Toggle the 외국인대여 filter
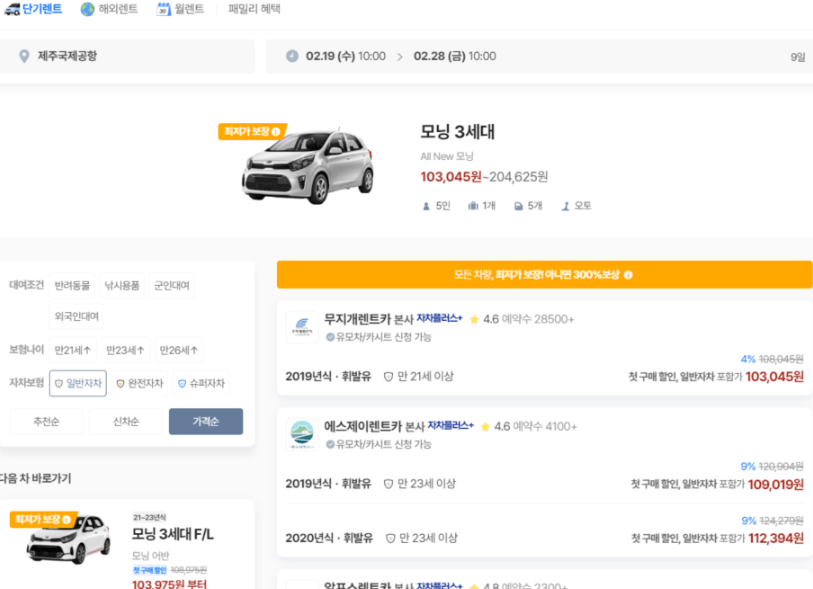Viewport: 813px width, 589px height. click(x=76, y=316)
